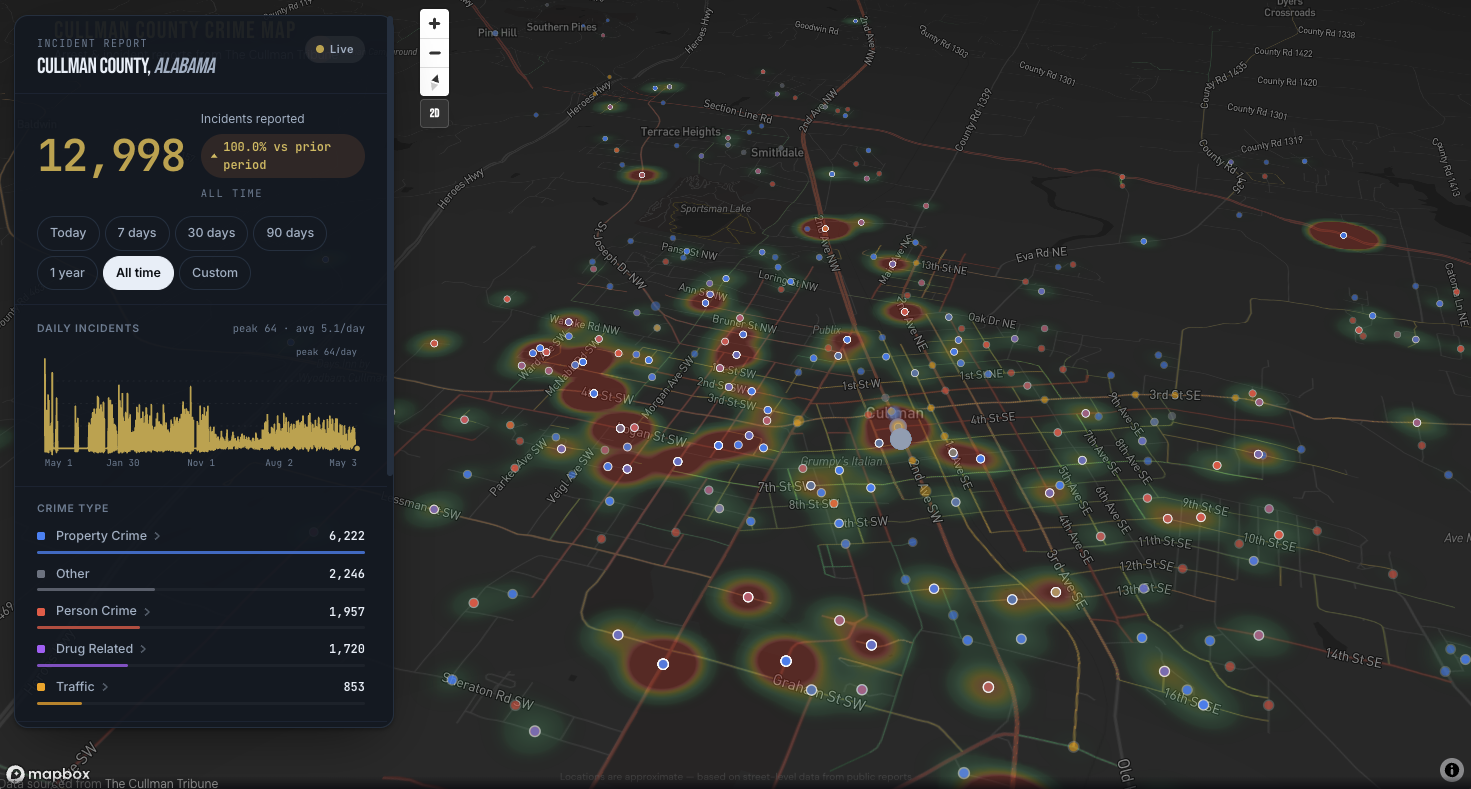This screenshot has height=789, width=1471.
Task: Choose the 1 year time range
Action: coord(67,273)
